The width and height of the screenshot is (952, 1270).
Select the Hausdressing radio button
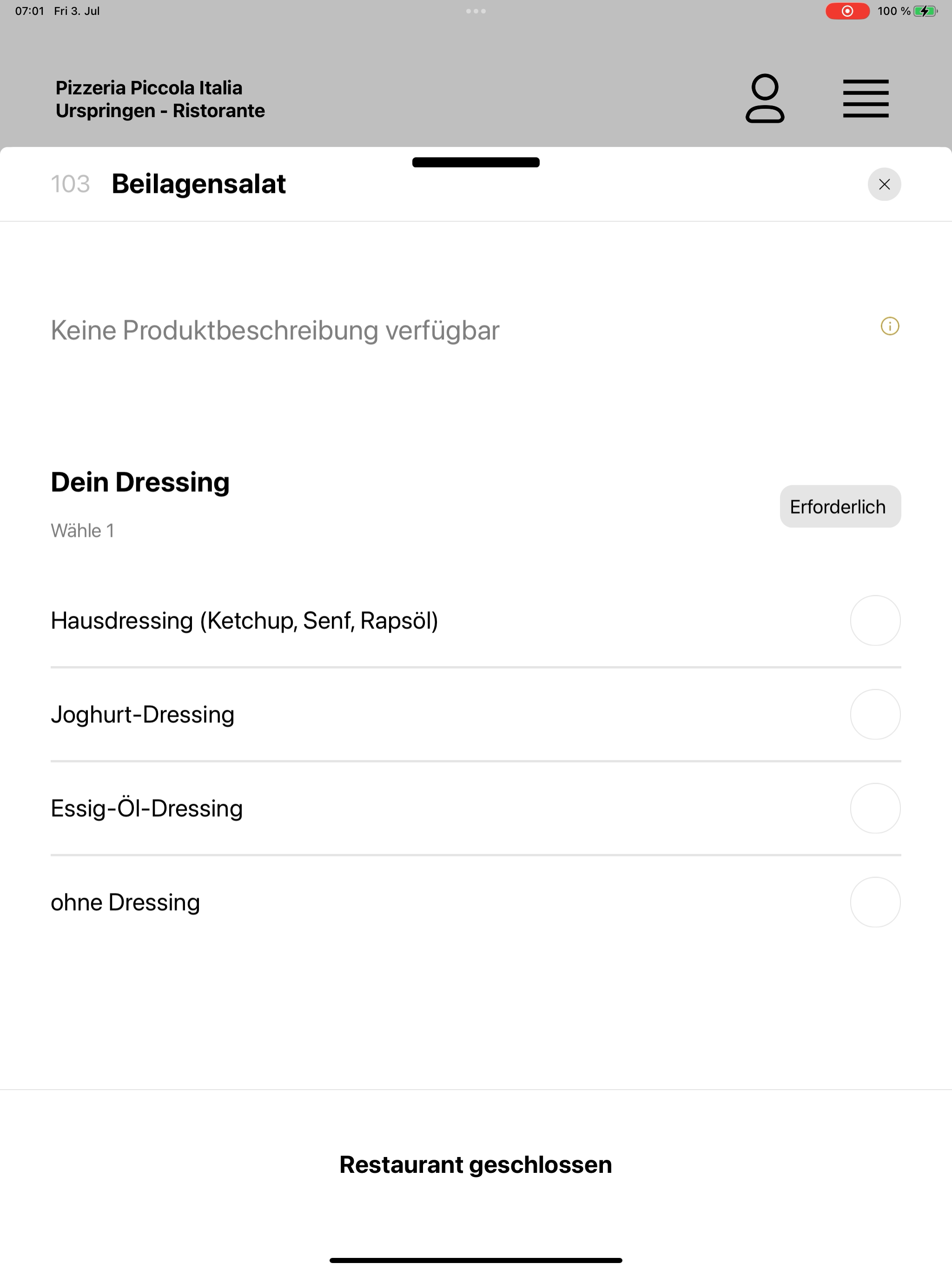coord(875,621)
